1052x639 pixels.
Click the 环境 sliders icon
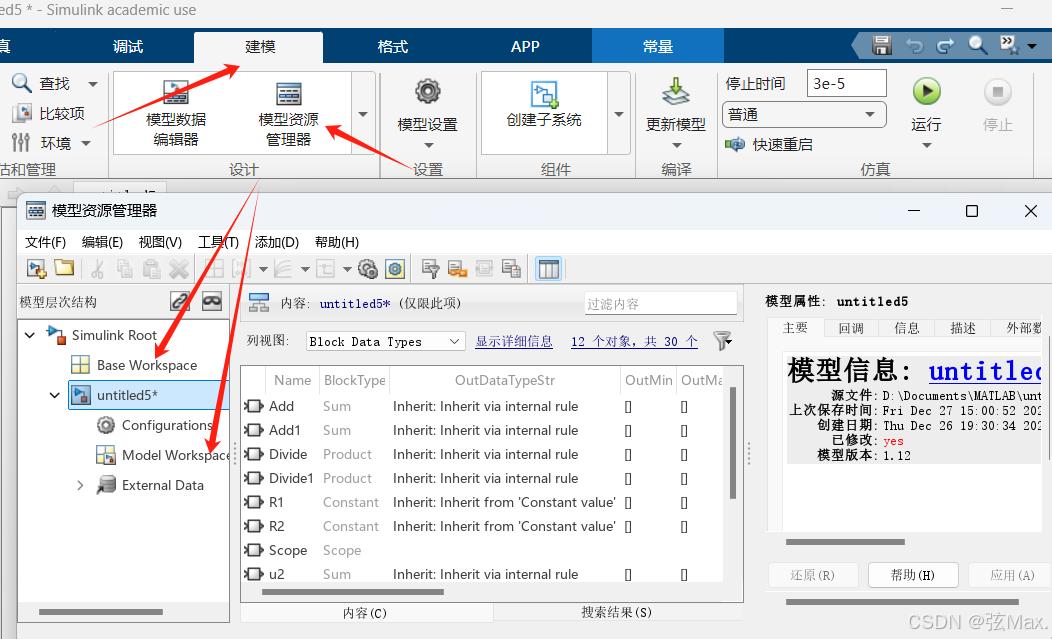[21, 142]
